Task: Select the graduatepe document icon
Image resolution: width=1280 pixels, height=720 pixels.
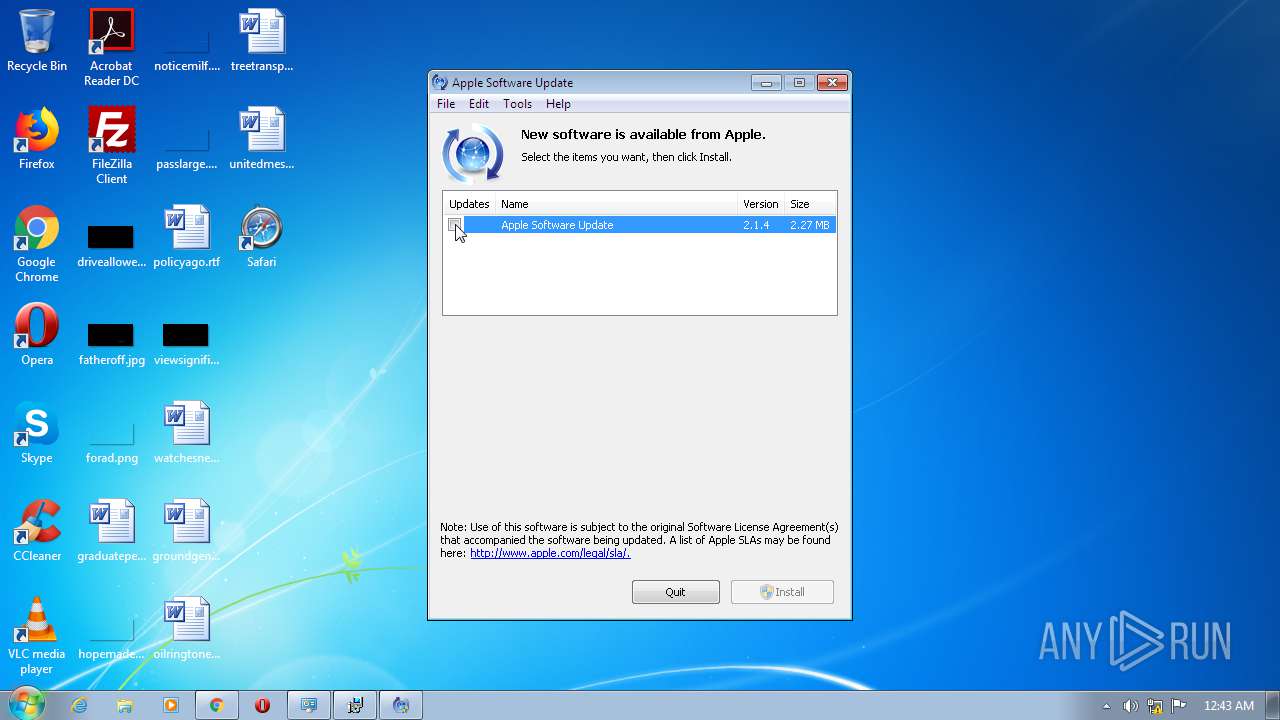Action: pos(111,530)
